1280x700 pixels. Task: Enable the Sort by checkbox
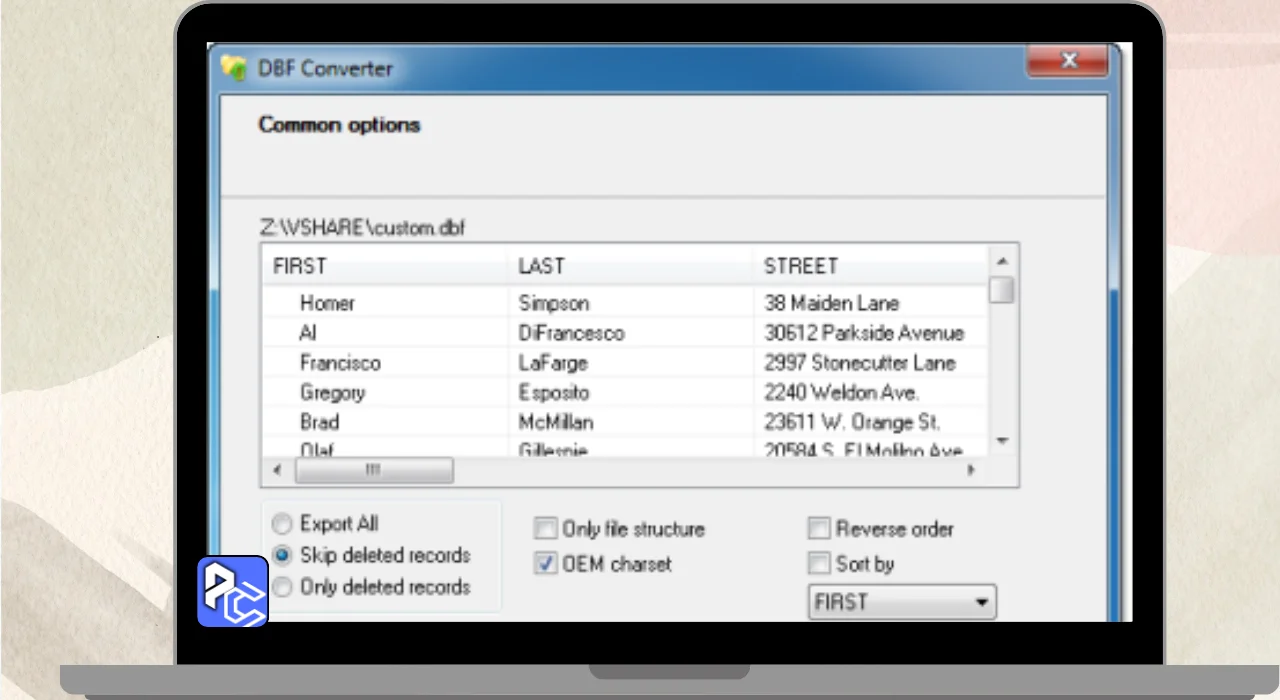819,564
